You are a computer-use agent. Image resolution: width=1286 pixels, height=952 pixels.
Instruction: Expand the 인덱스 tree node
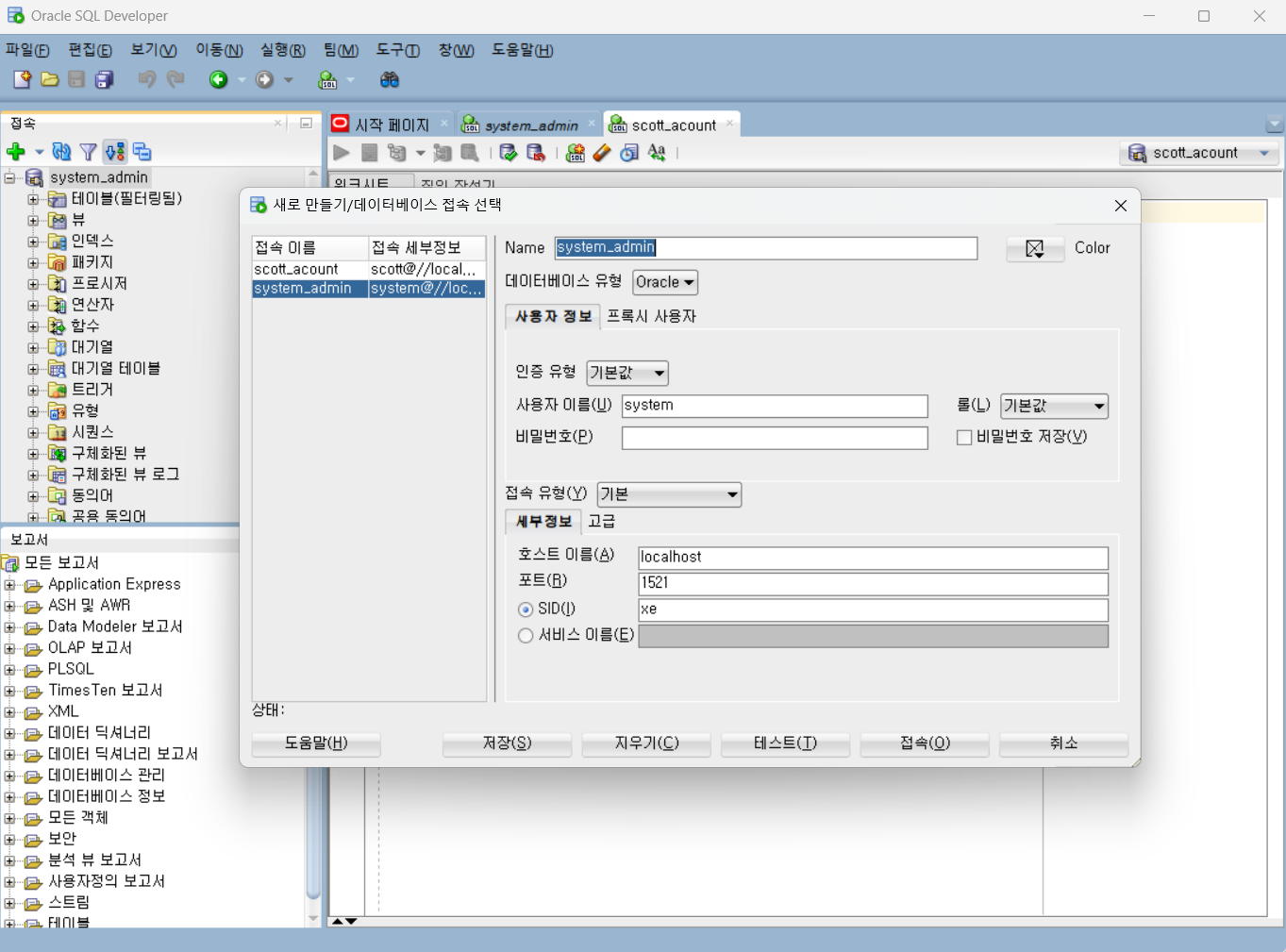[33, 242]
